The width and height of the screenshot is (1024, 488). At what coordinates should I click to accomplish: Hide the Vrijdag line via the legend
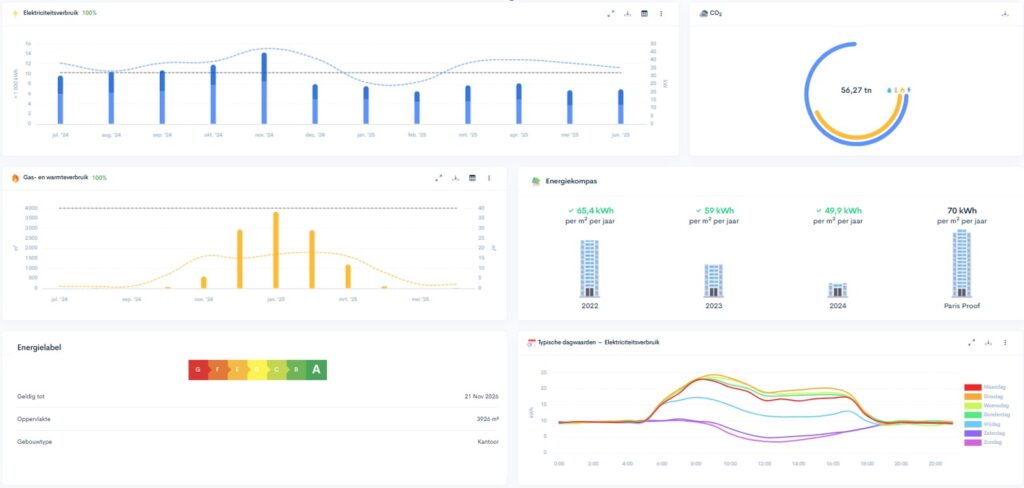click(x=984, y=424)
